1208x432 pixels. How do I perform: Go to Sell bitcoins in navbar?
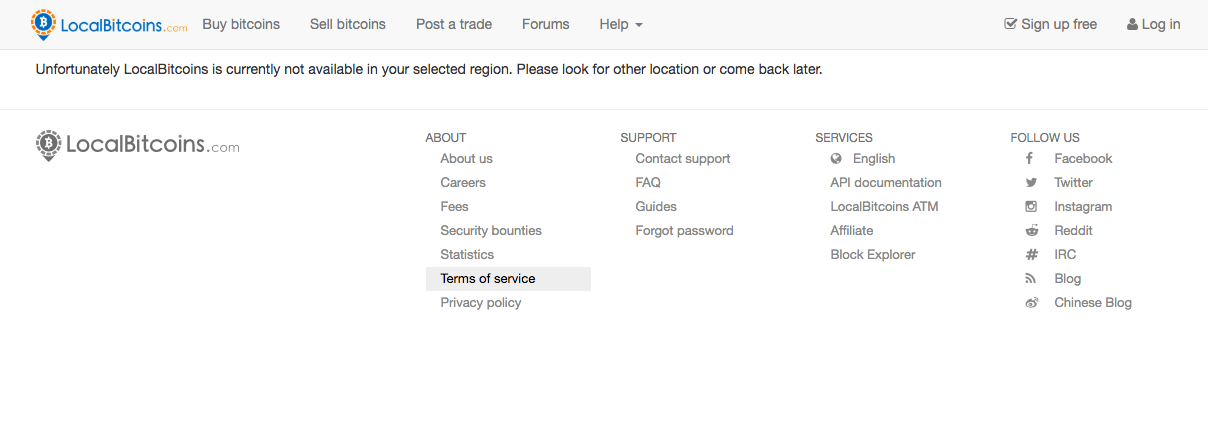pyautogui.click(x=348, y=24)
